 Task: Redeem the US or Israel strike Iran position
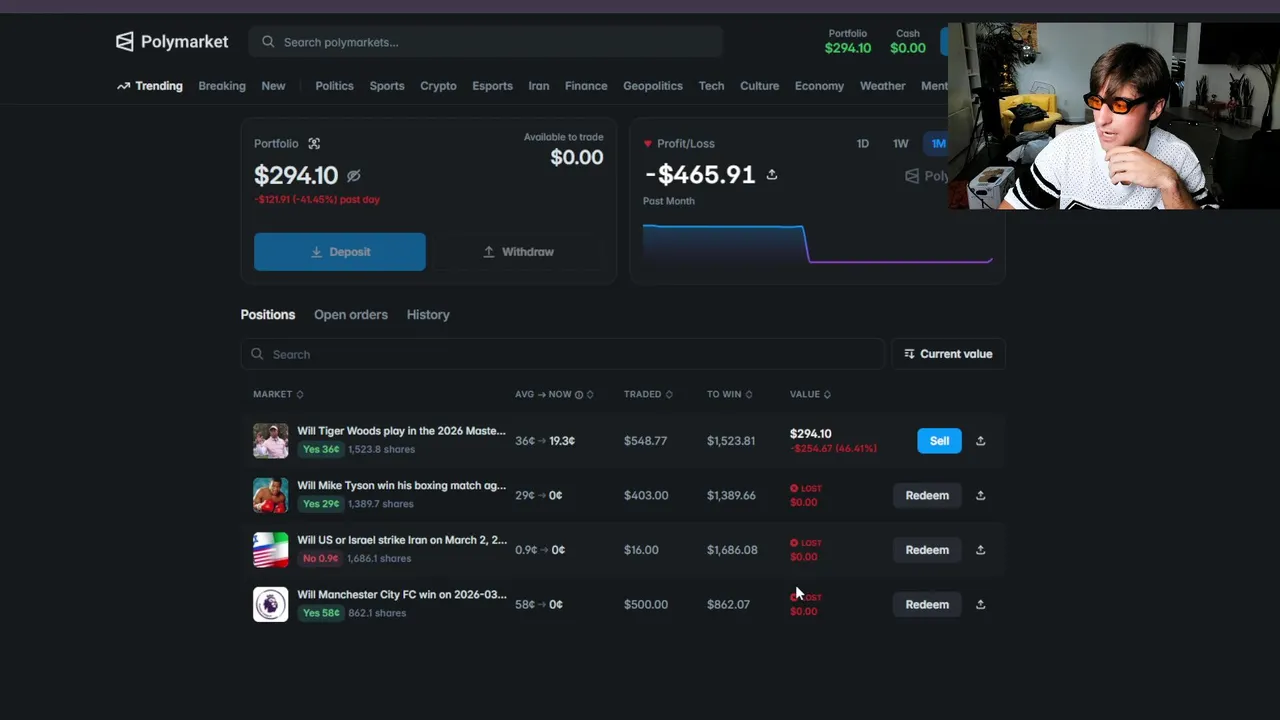tap(927, 550)
